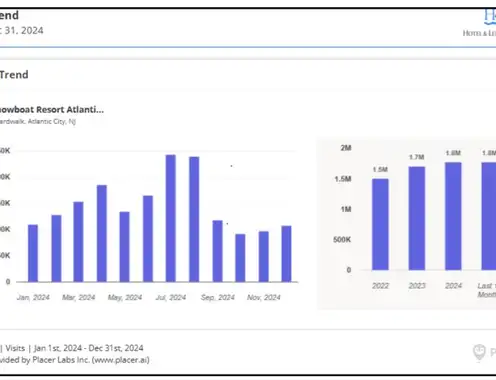Select the 2022 yearly visits bar

pyautogui.click(x=380, y=224)
